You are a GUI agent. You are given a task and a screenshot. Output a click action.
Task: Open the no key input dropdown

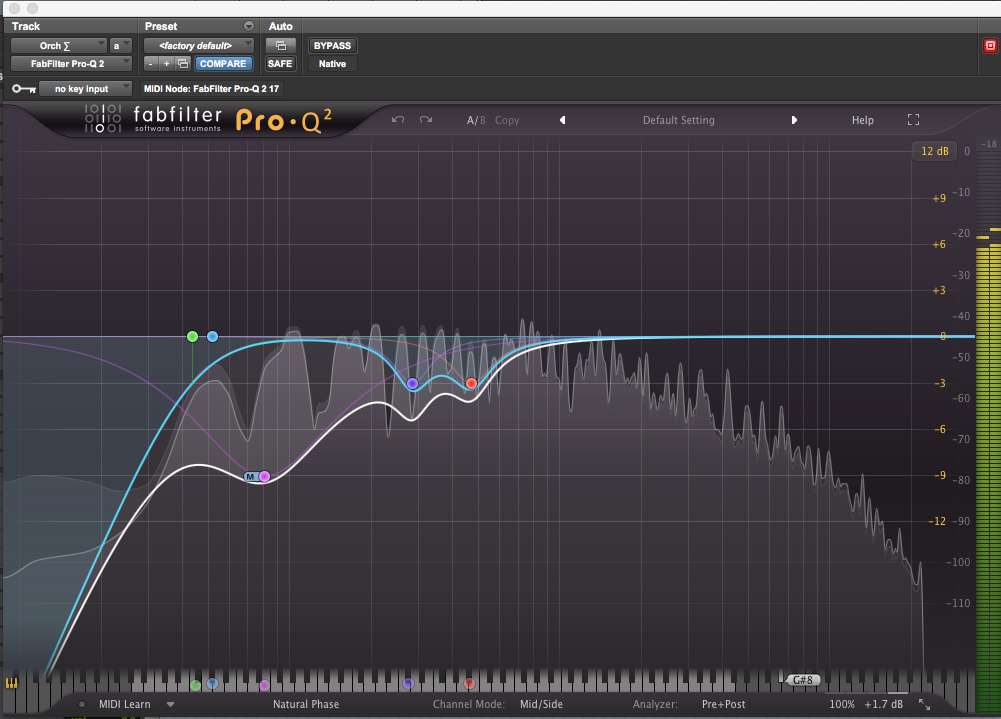pyautogui.click(x=86, y=89)
